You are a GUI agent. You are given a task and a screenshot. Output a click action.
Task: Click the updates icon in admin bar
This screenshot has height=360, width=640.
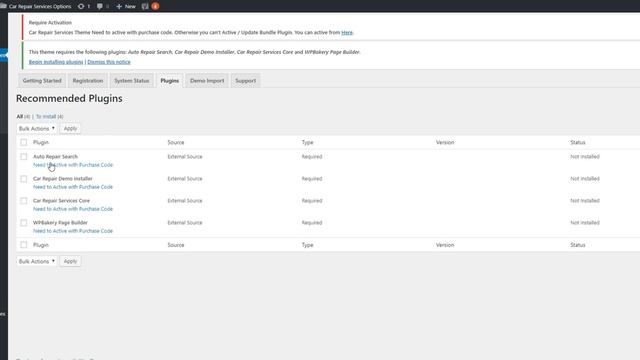(81, 7)
